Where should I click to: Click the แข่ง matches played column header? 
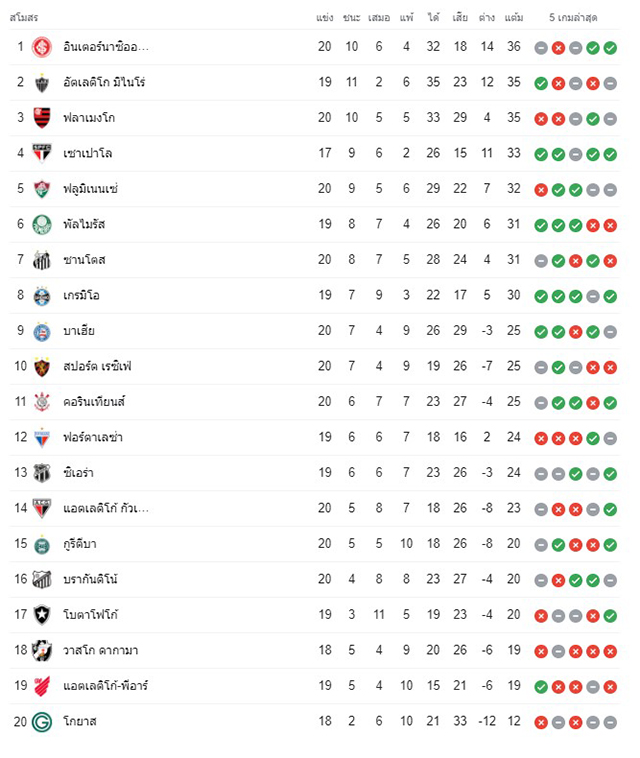coord(324,17)
